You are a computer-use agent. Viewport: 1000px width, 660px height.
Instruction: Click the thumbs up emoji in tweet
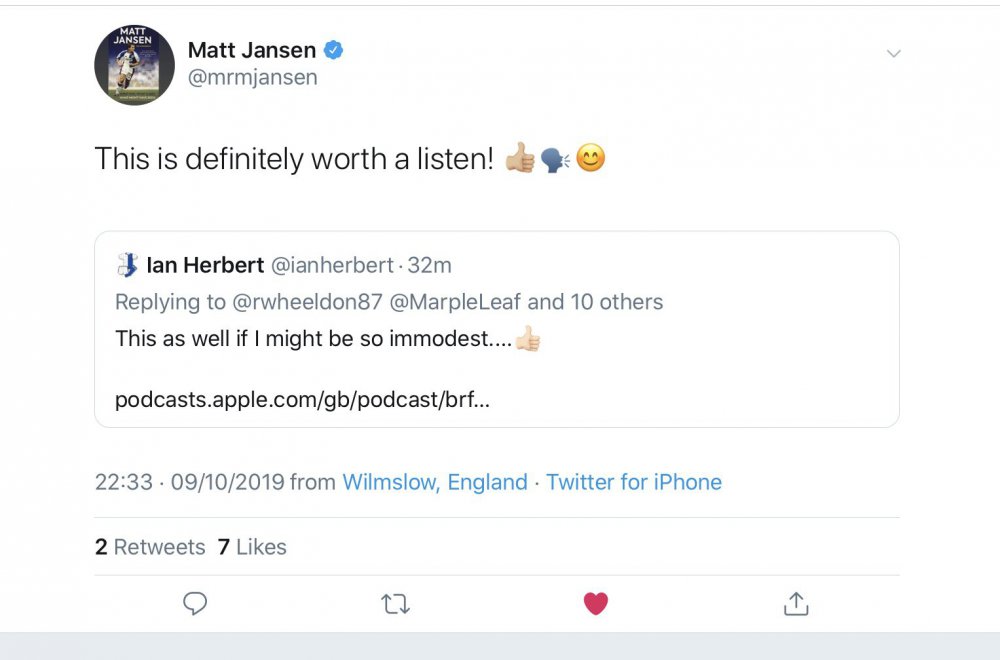pyautogui.click(x=520, y=158)
